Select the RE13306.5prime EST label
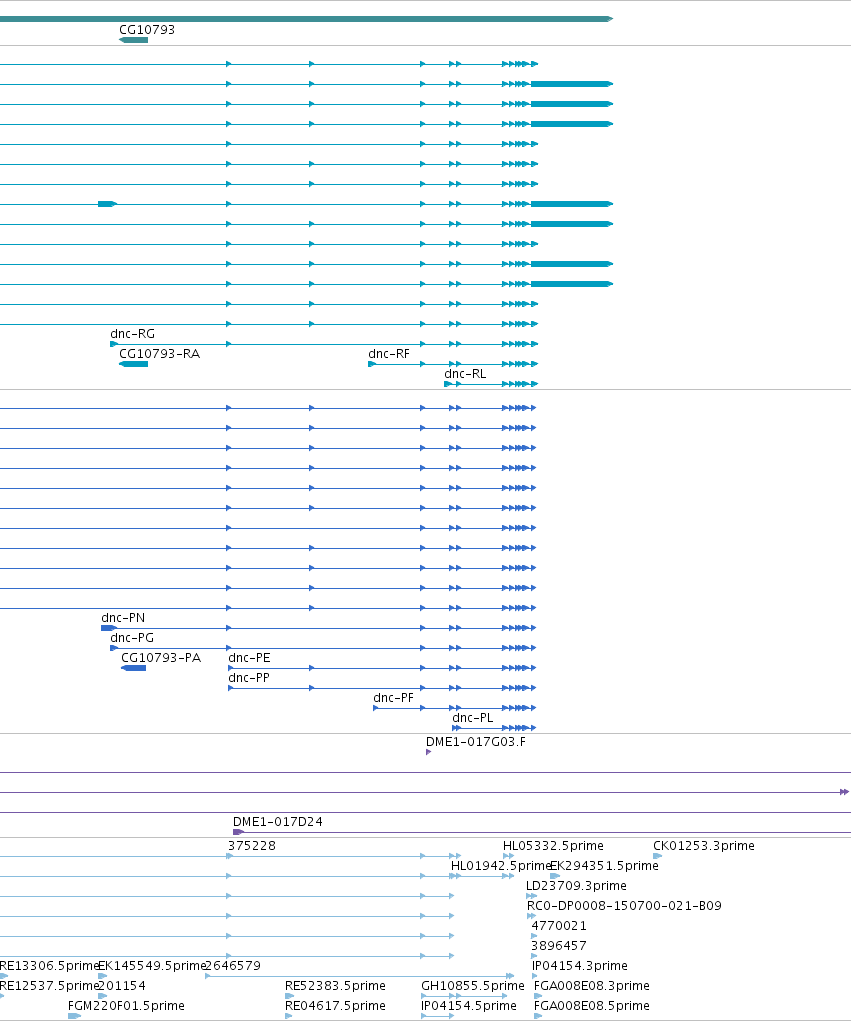The width and height of the screenshot is (851, 1021). click(49, 966)
